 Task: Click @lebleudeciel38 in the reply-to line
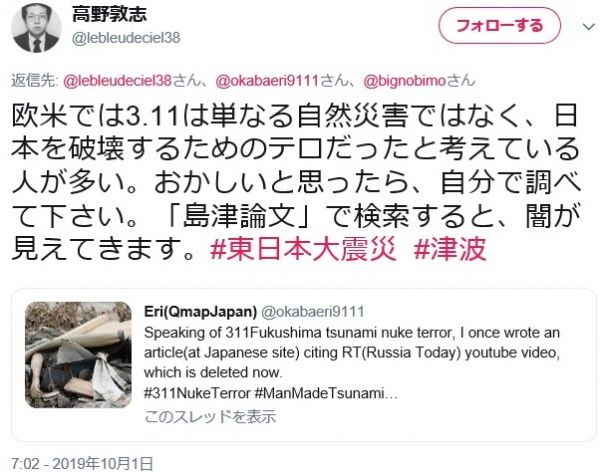tap(117, 81)
